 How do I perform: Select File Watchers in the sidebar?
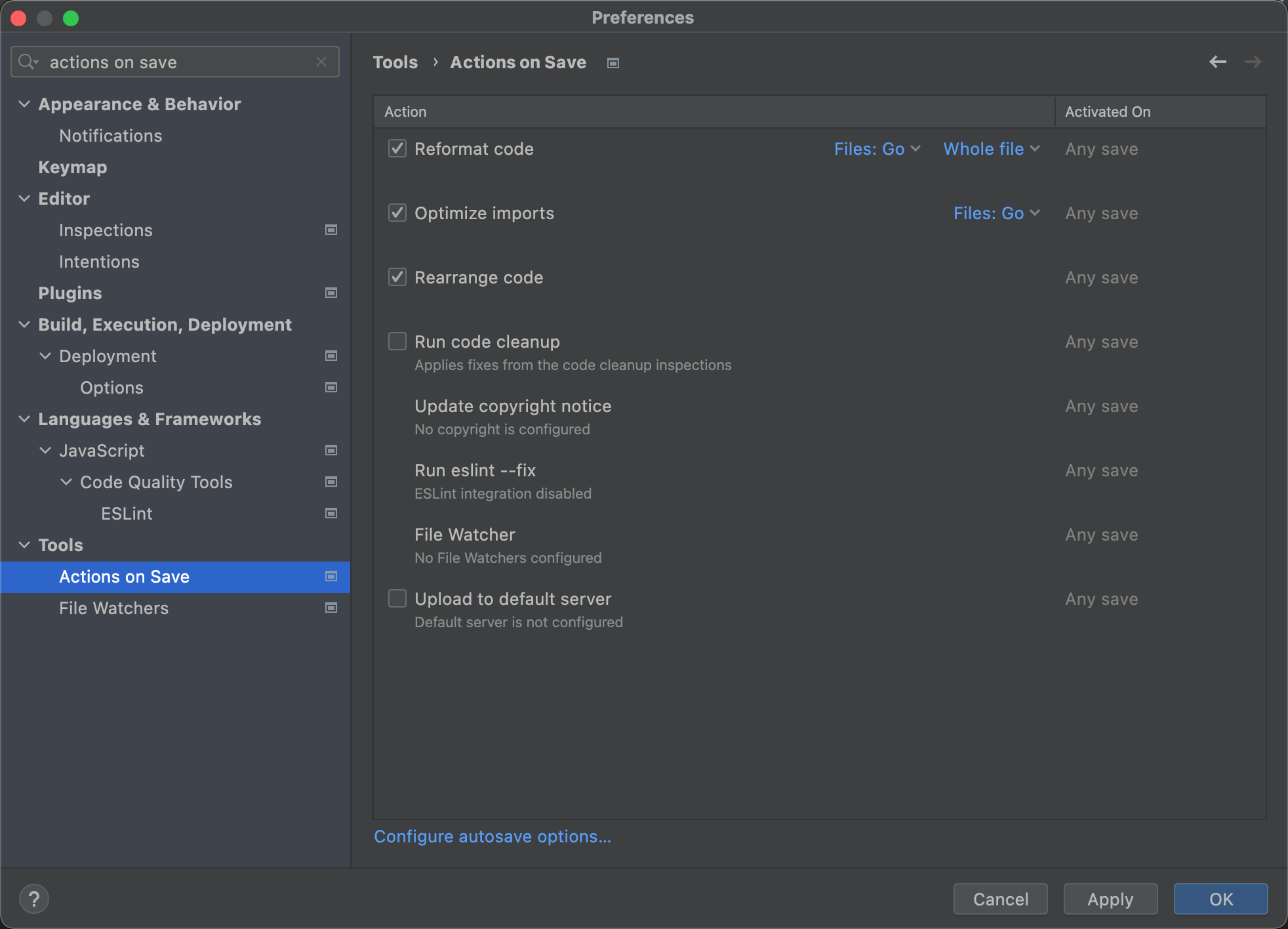coord(113,608)
